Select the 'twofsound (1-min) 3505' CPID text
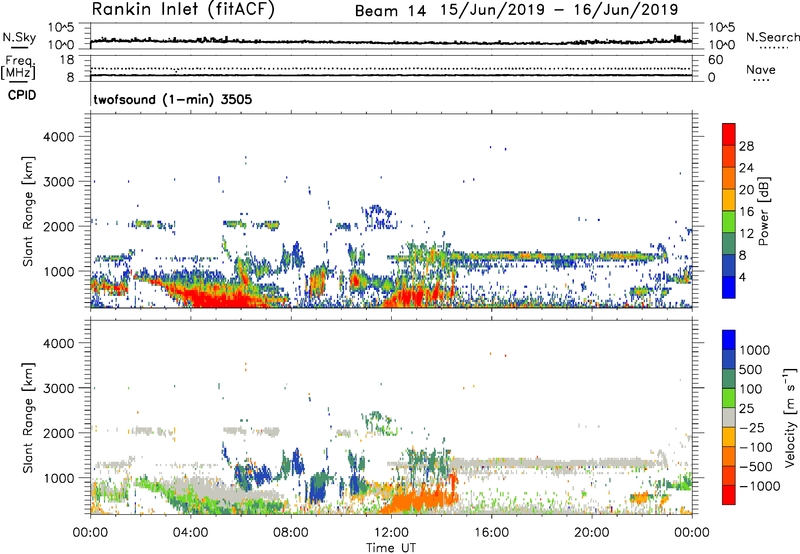The width and height of the screenshot is (800, 554). (x=172, y=99)
